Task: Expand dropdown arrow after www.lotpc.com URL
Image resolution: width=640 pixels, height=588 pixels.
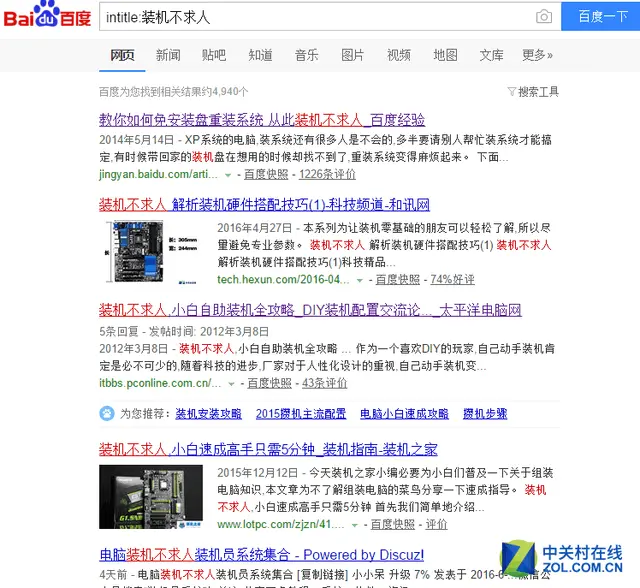Action: point(355,525)
